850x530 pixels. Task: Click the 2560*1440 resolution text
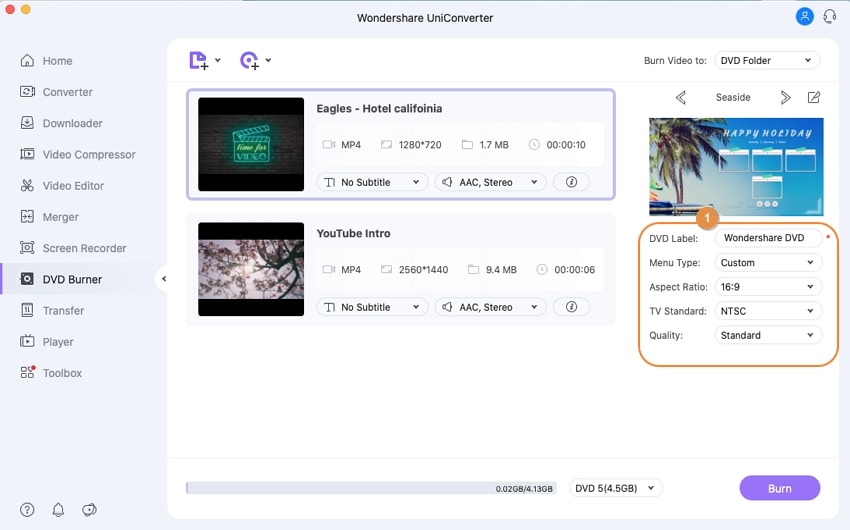tap(423, 269)
